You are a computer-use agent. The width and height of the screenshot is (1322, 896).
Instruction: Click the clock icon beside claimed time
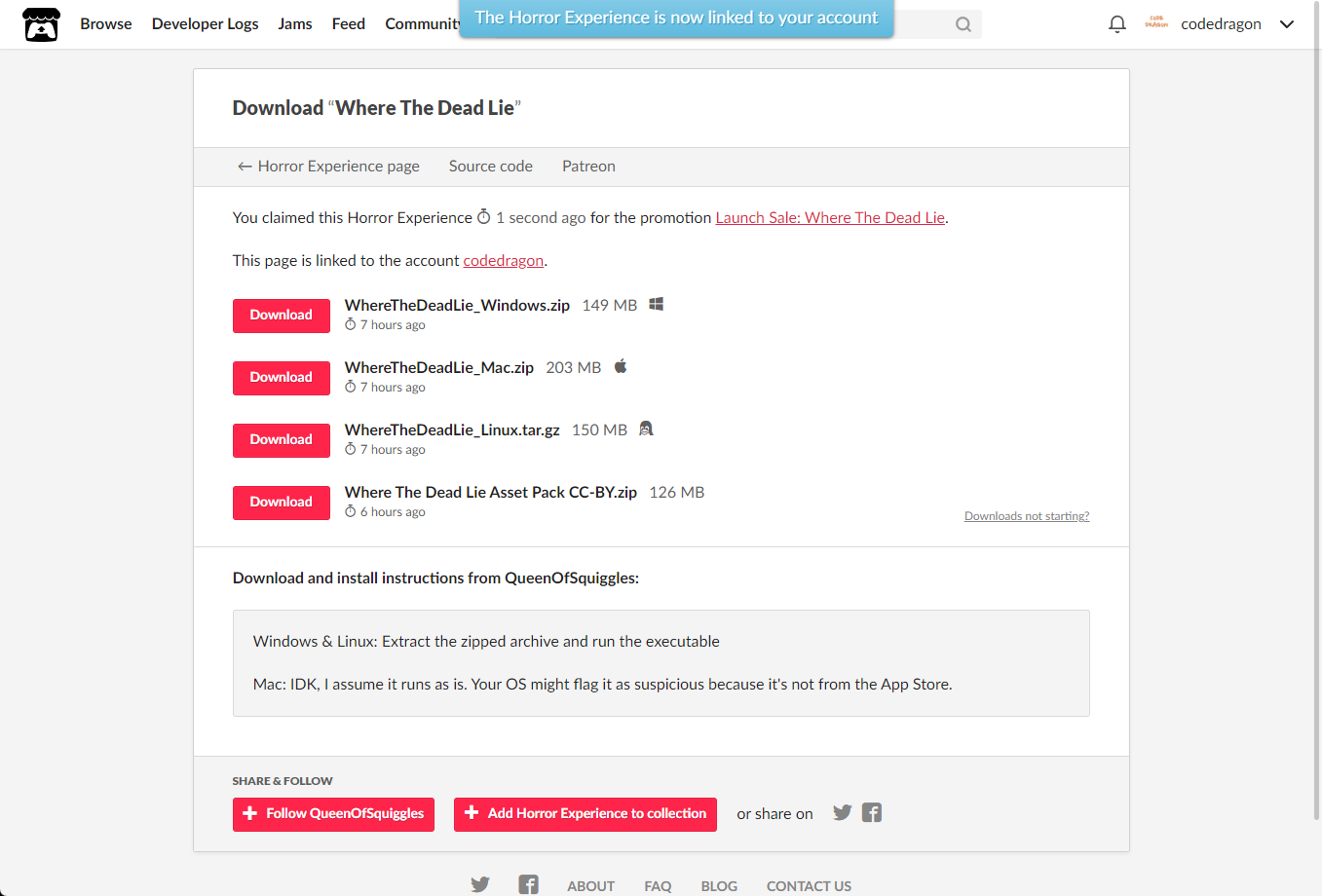[x=484, y=217]
